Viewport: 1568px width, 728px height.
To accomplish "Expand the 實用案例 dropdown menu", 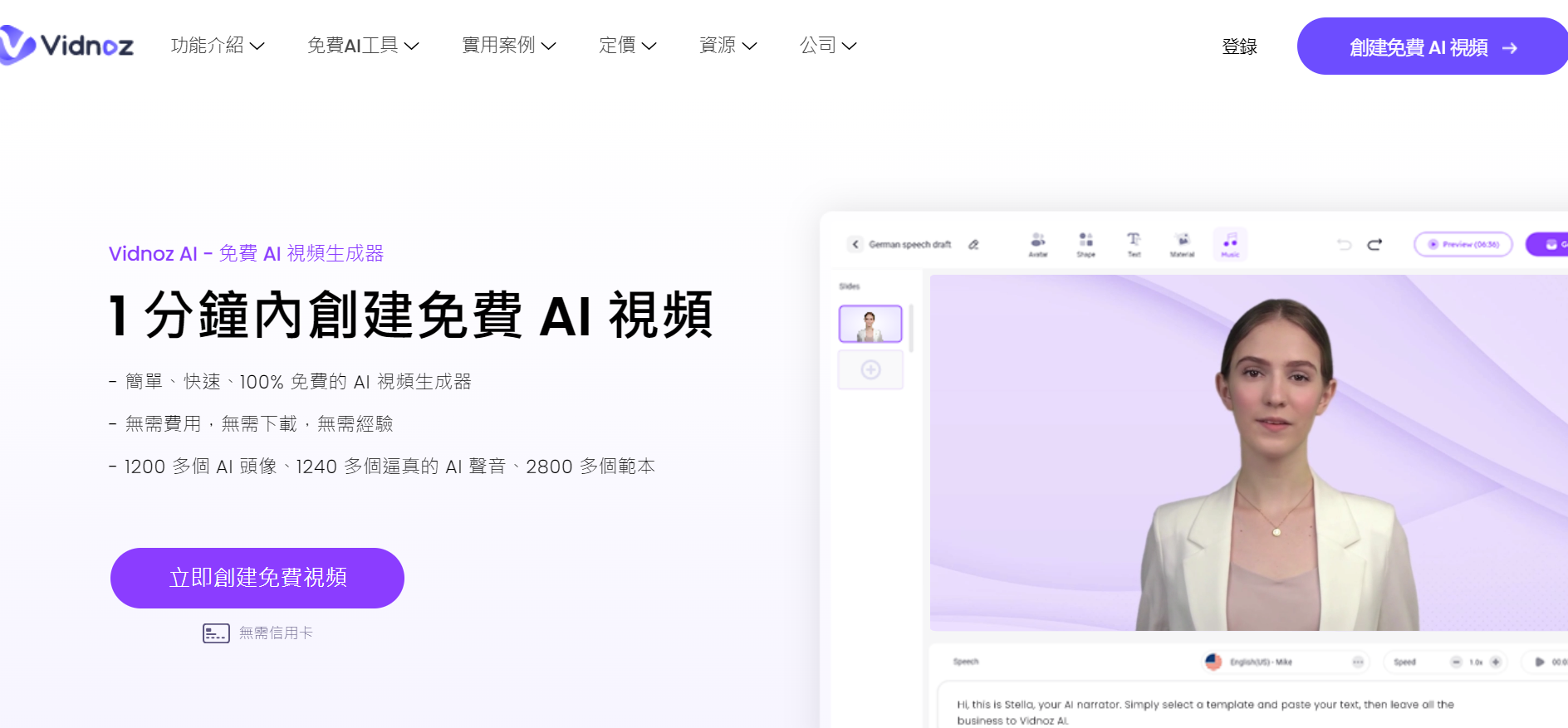I will 508,46.
